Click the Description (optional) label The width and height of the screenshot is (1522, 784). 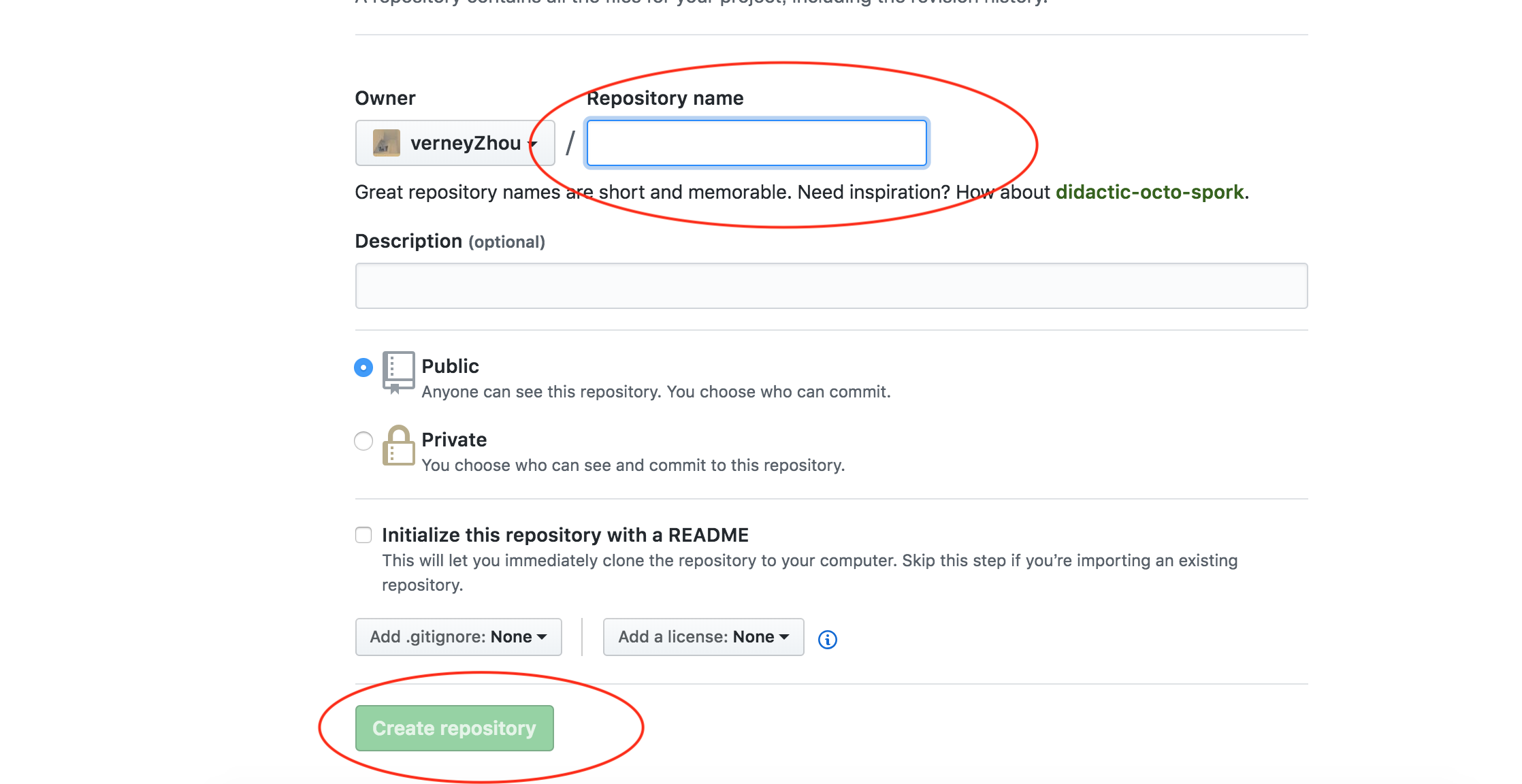pyautogui.click(x=449, y=241)
